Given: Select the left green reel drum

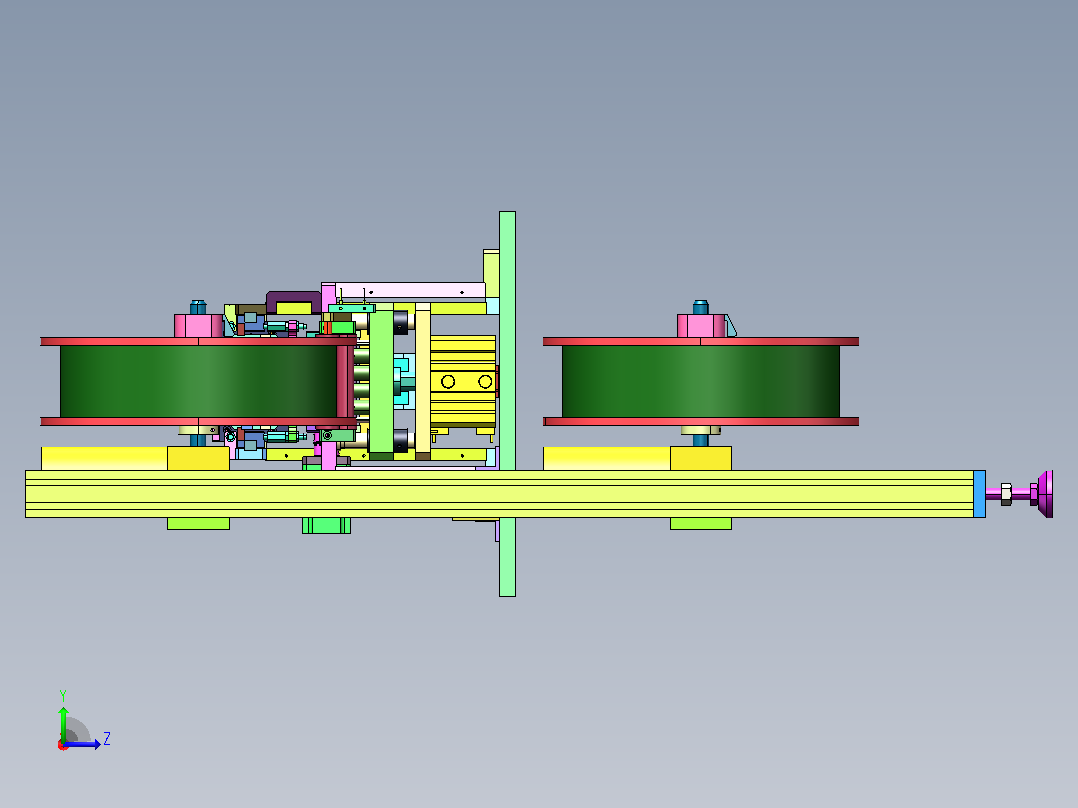Looking at the screenshot, I should 199,381.
